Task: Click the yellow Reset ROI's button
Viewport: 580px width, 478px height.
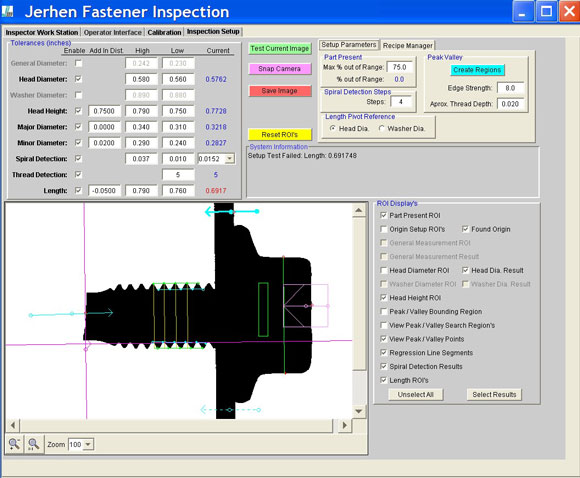Action: [x=280, y=134]
